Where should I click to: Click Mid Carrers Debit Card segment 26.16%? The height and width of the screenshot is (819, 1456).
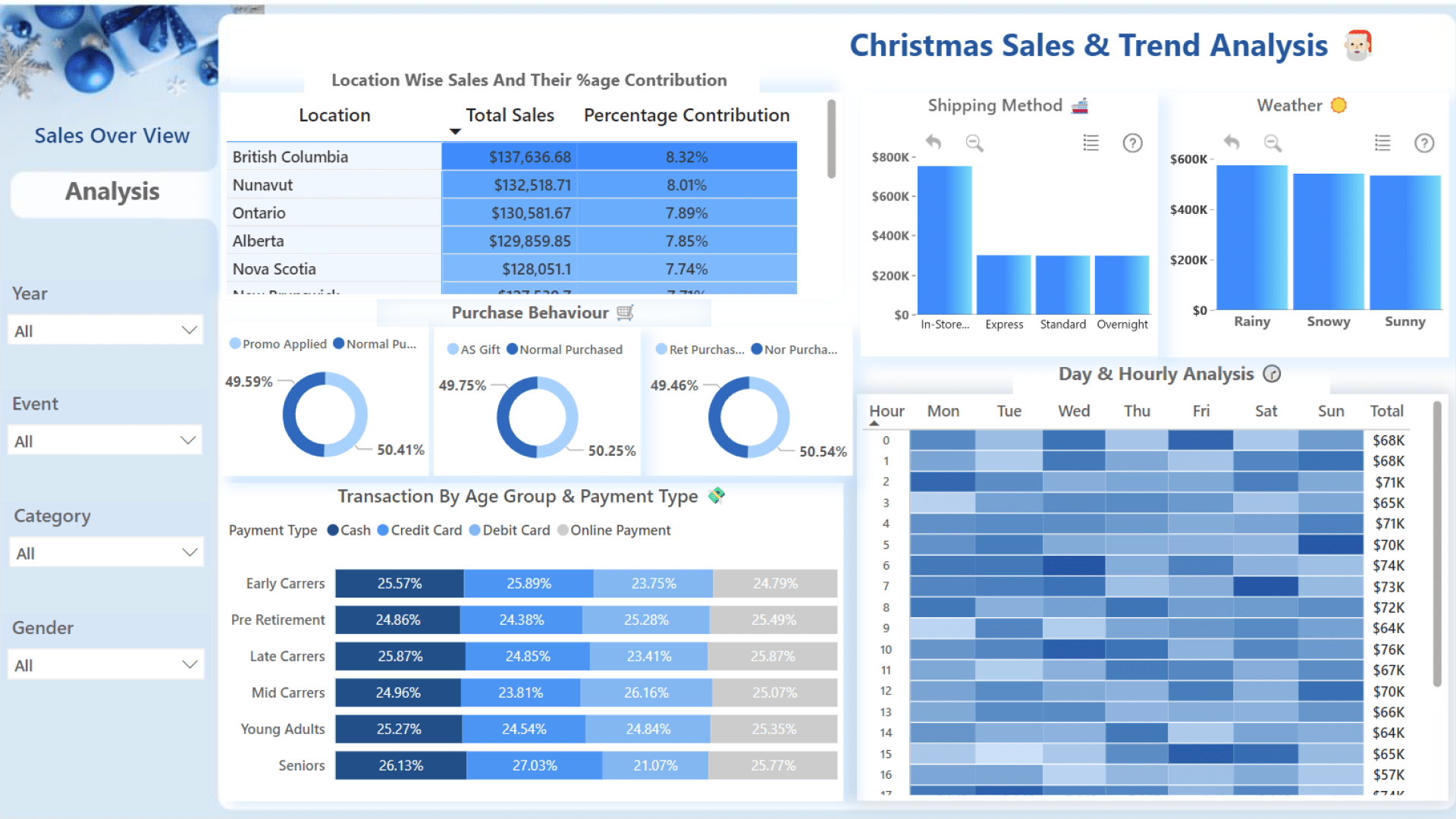click(x=646, y=692)
